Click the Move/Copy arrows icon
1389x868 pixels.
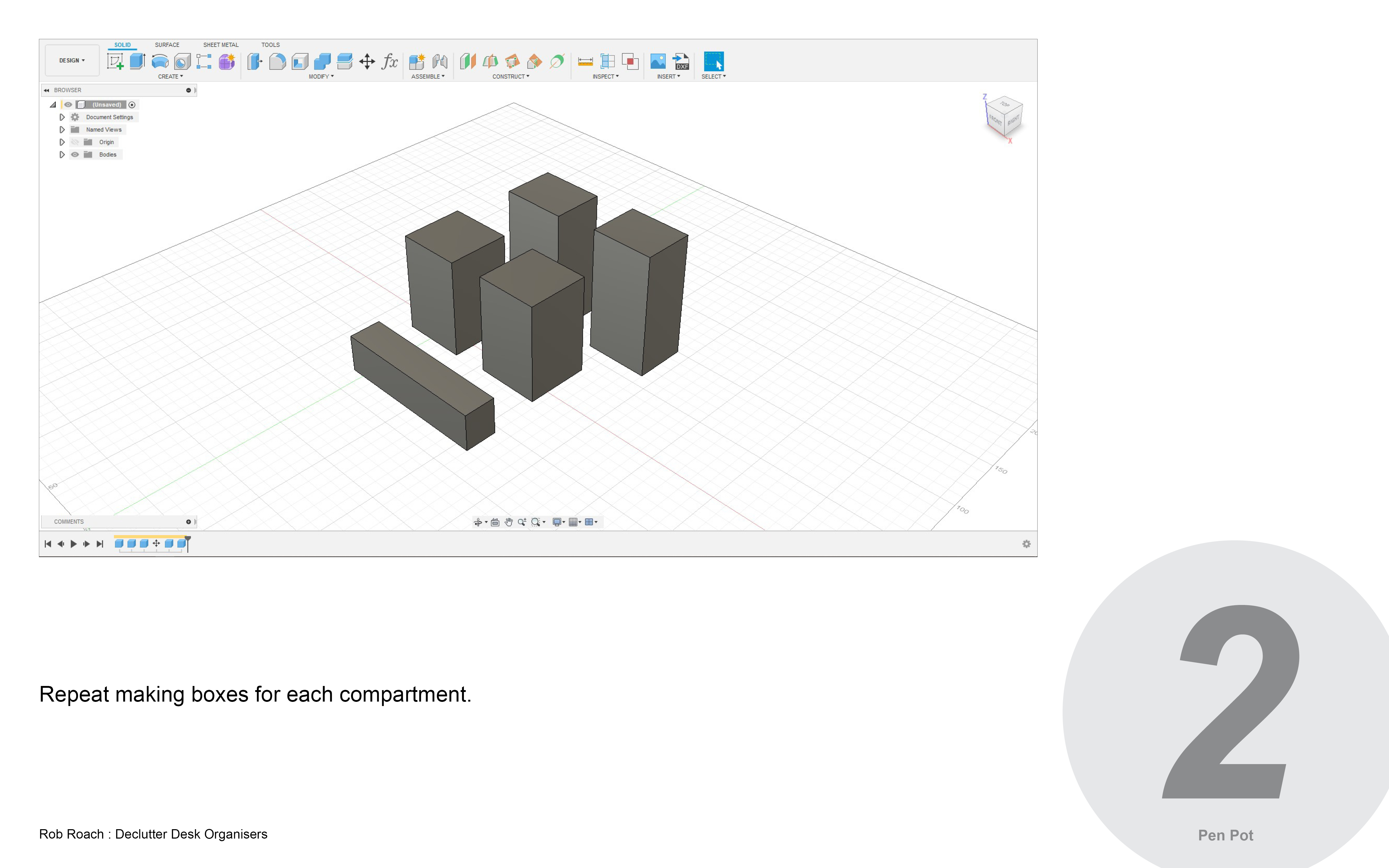click(367, 61)
